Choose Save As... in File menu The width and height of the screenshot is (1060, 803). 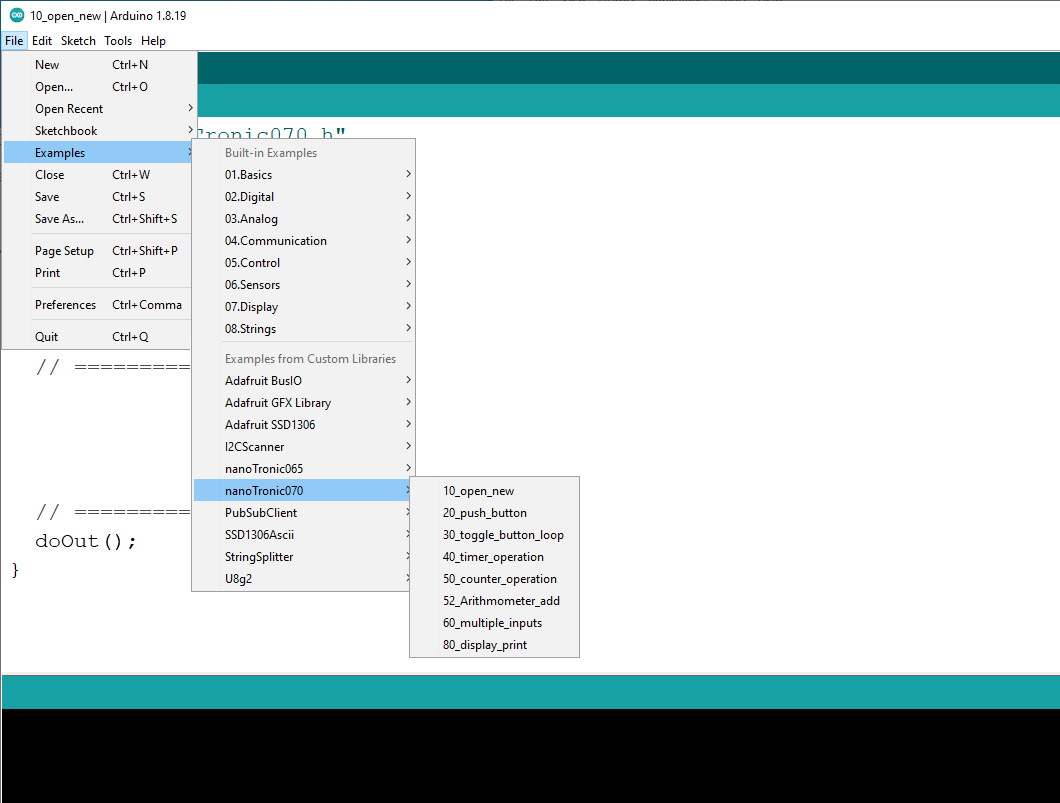point(60,219)
